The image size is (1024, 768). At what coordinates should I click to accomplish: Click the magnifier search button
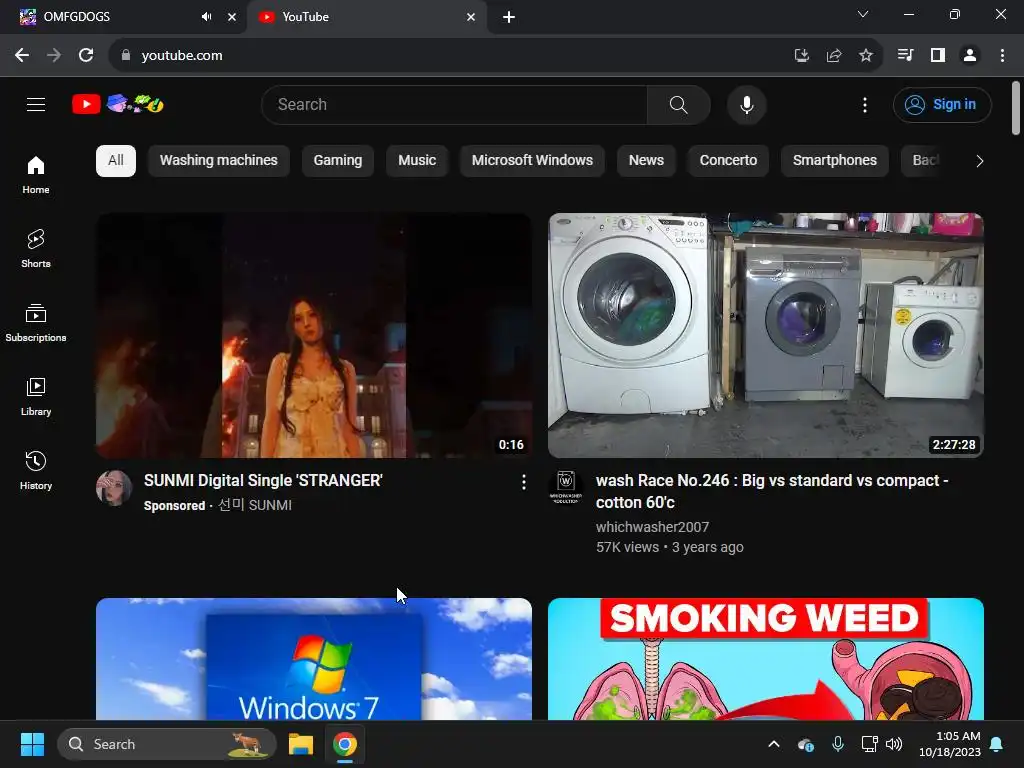(x=679, y=104)
